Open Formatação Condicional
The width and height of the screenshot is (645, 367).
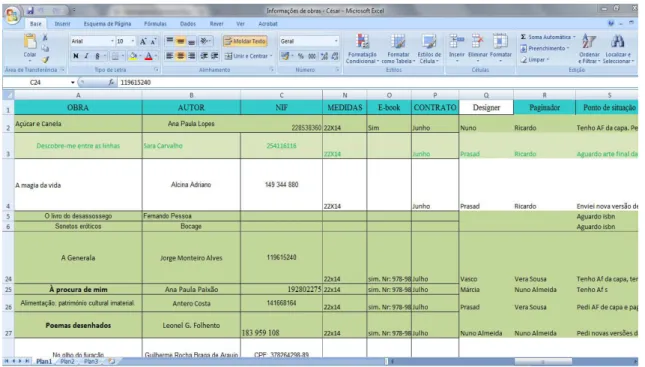362,49
